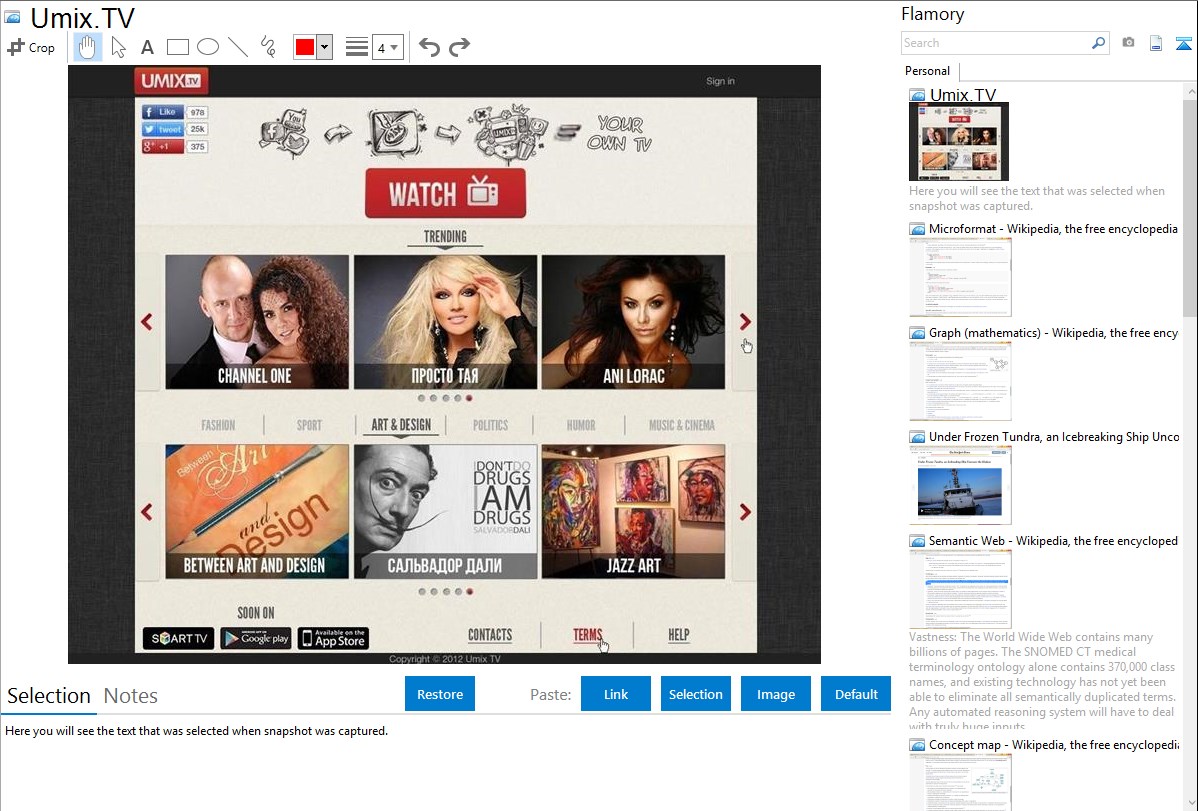Select the Fashion category tab

click(x=218, y=425)
